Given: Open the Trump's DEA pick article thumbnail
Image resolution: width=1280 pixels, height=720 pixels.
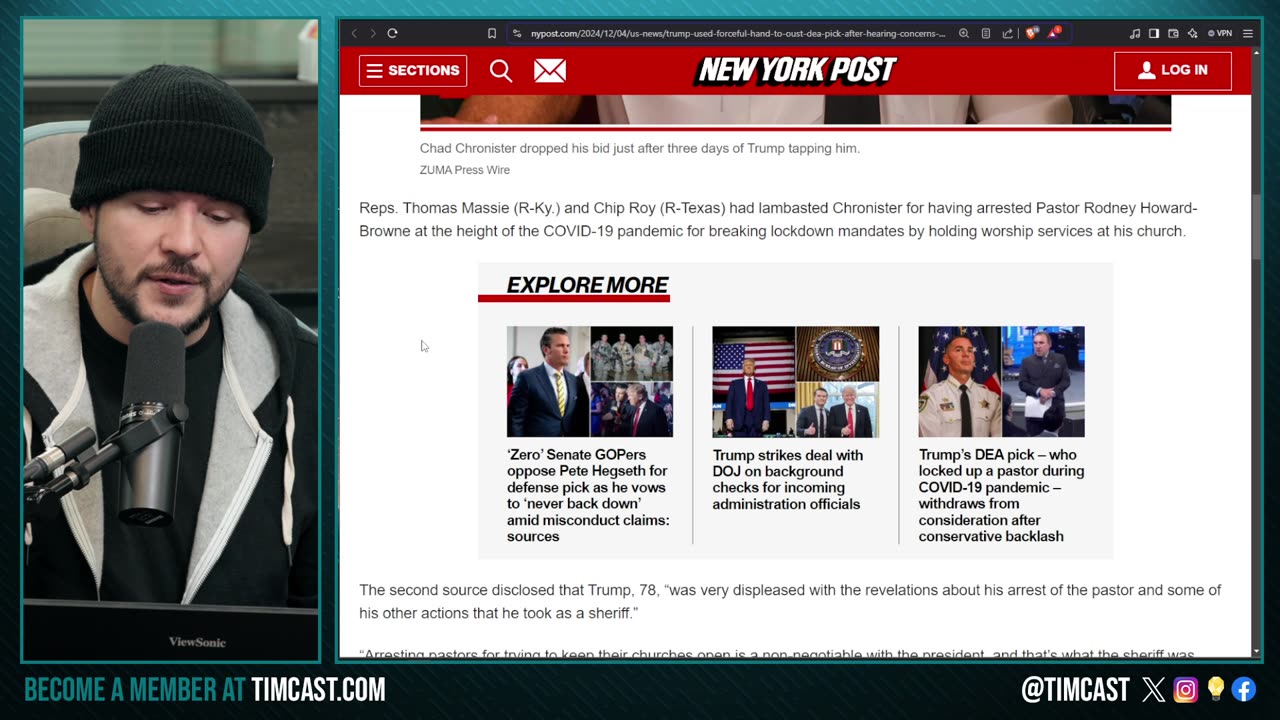Looking at the screenshot, I should pos(1002,381).
